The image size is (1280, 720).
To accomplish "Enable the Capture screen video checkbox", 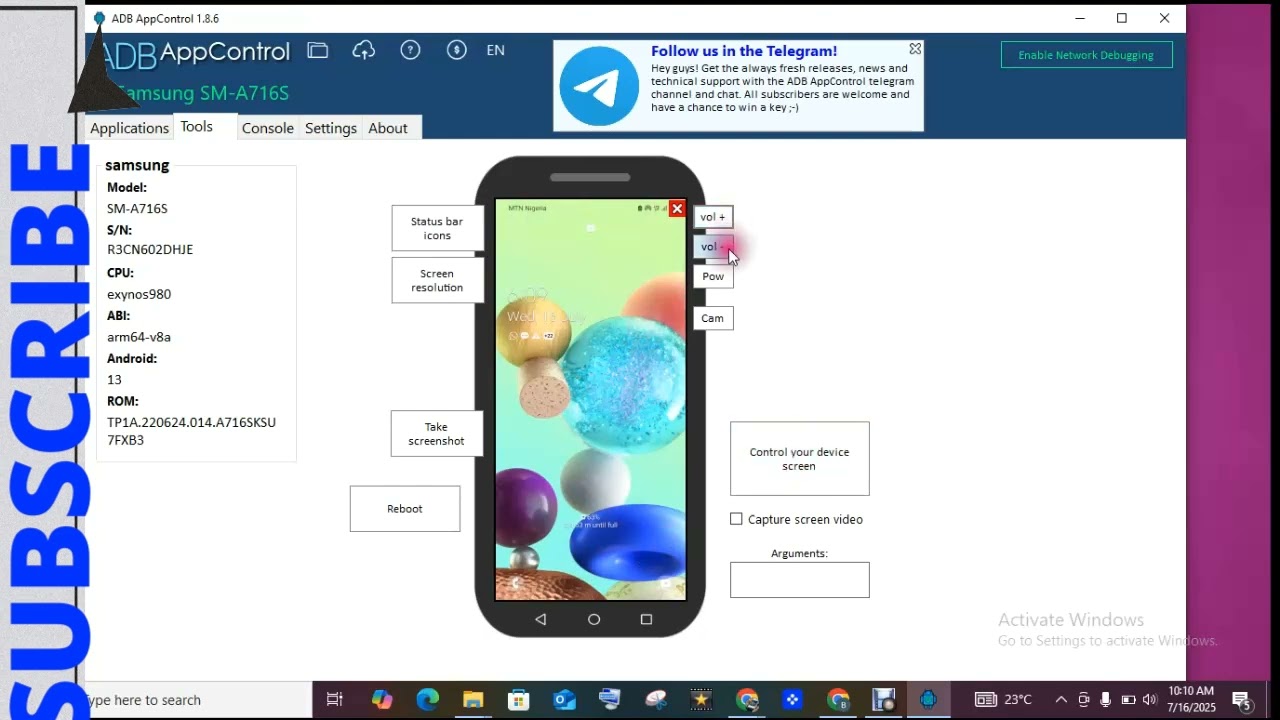I will pos(736,519).
